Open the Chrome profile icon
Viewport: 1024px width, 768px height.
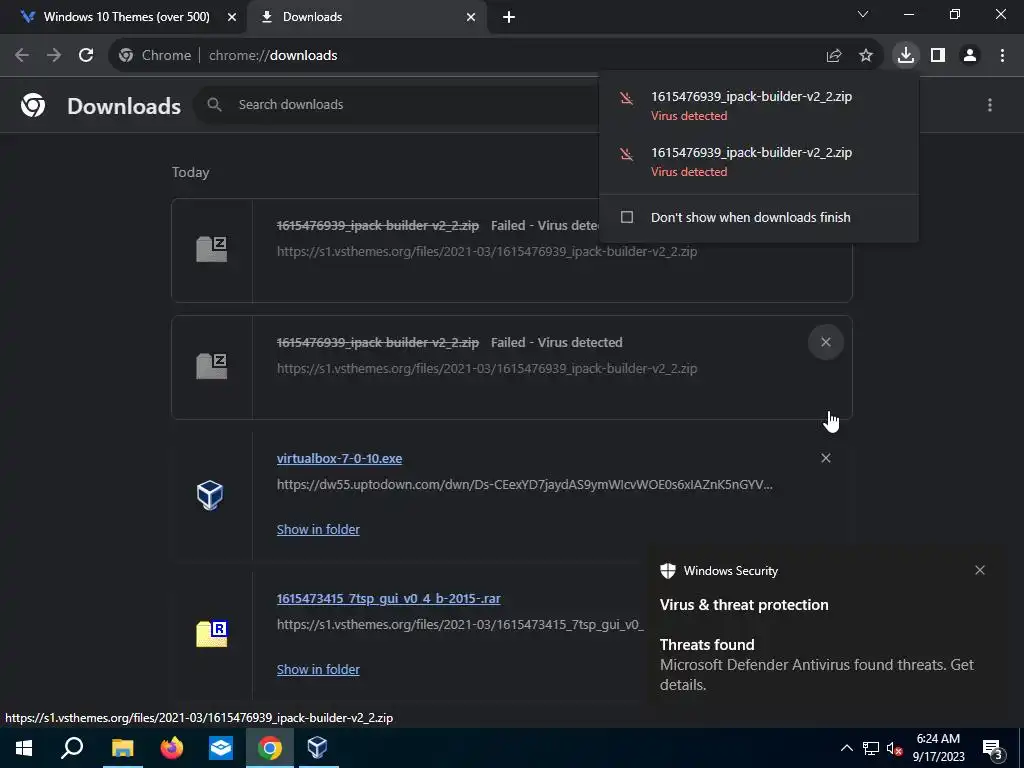click(x=970, y=56)
